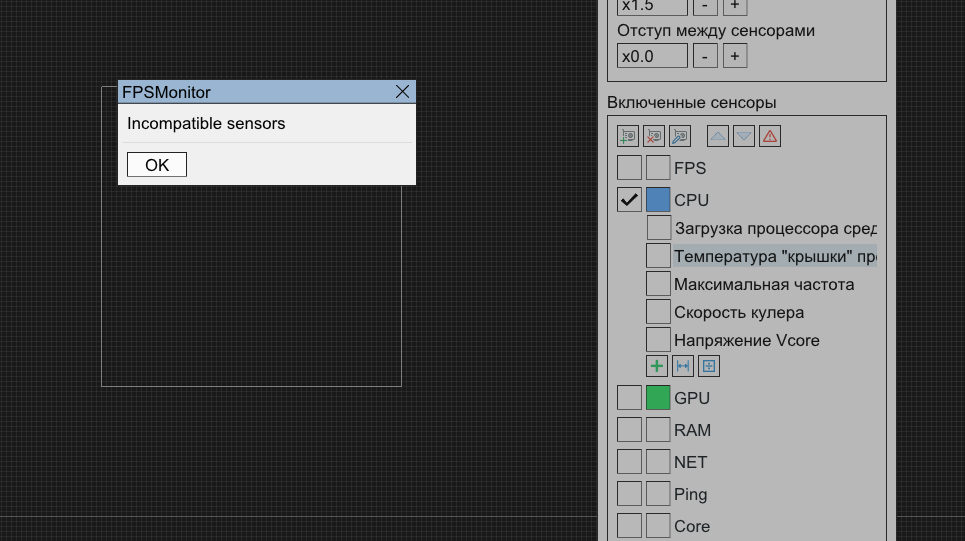This screenshot has height=541, width=965.
Task: Click the swatch beside Напряжение Vcore
Action: click(658, 340)
